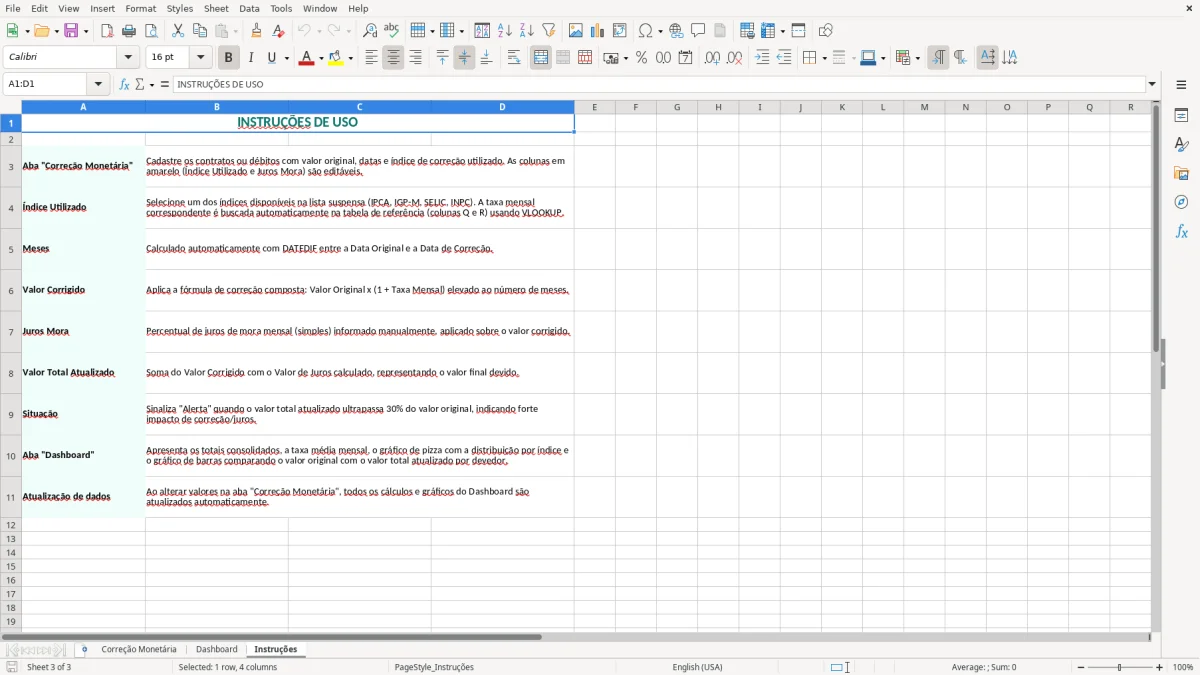Select row header 5

click(x=11, y=249)
